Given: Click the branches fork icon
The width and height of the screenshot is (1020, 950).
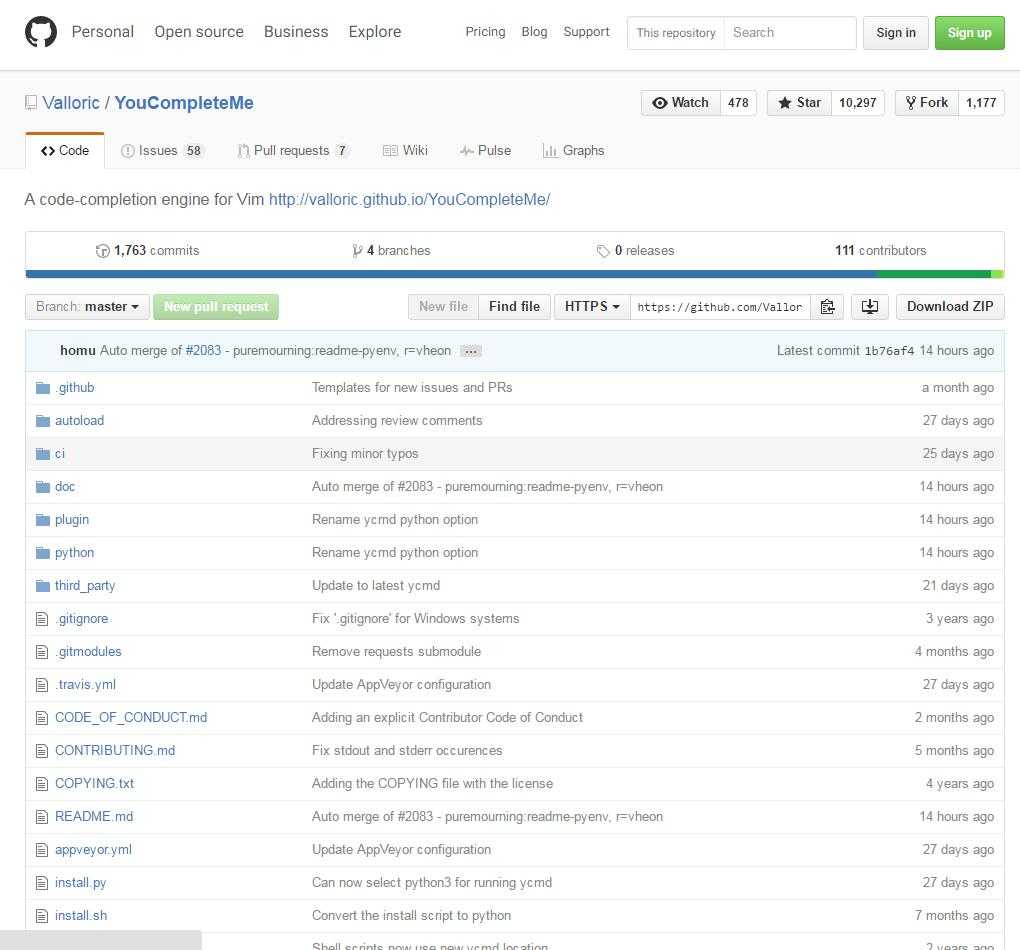Looking at the screenshot, I should (x=356, y=251).
